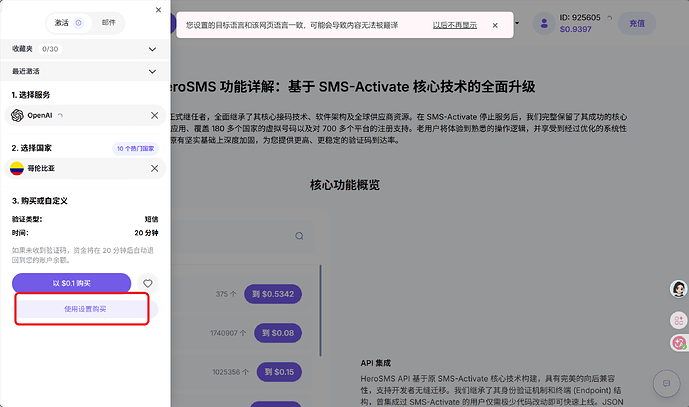Viewport: 689px width, 407px height.
Task: Click the 0/30 favorites counter
Action: coord(50,49)
